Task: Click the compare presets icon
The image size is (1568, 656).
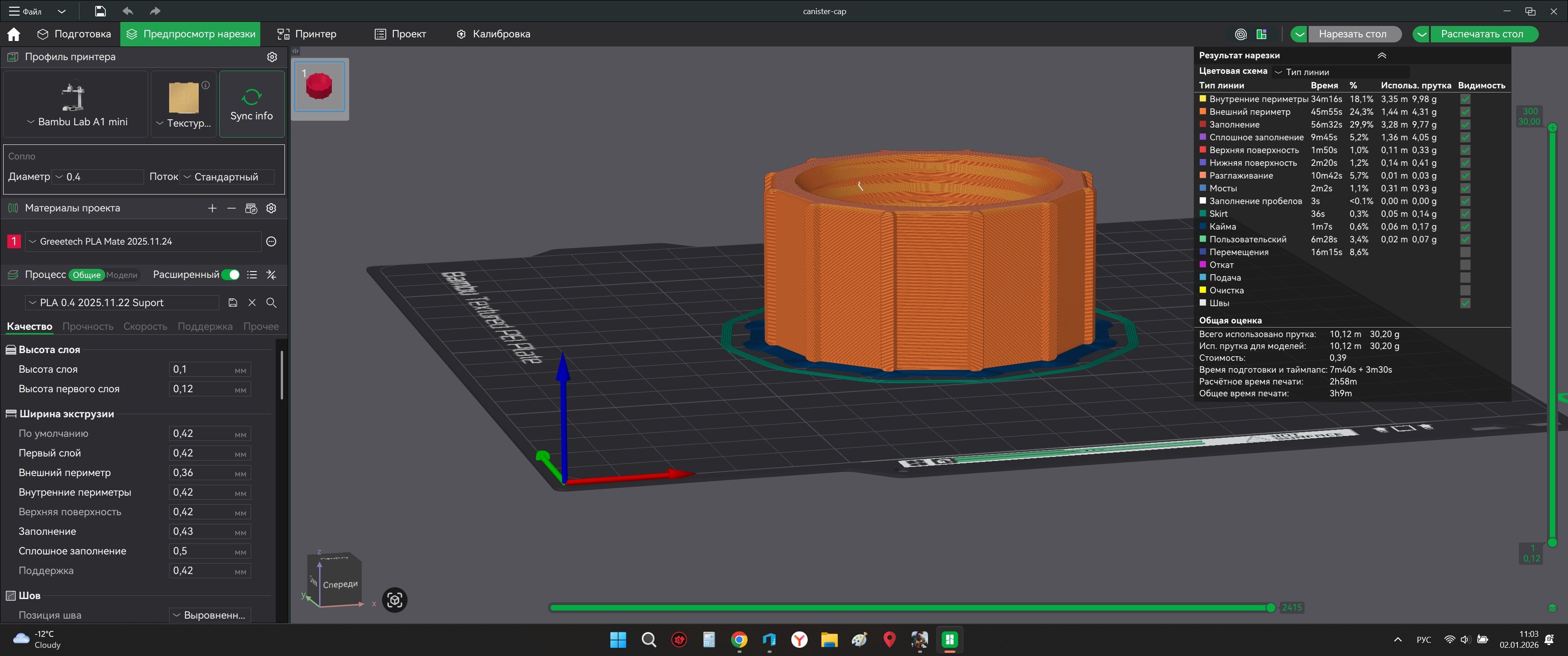Action: tap(272, 274)
